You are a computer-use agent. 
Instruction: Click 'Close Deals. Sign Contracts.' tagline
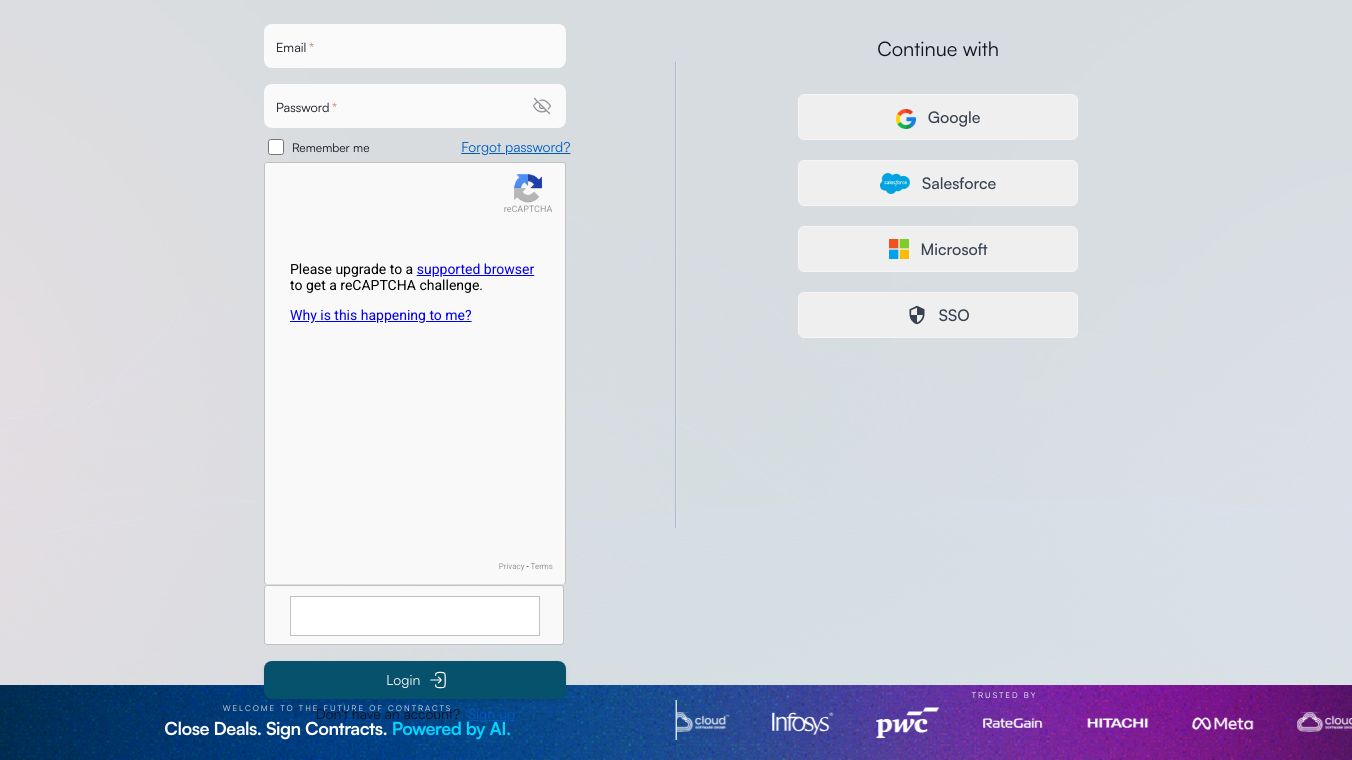[x=275, y=729]
